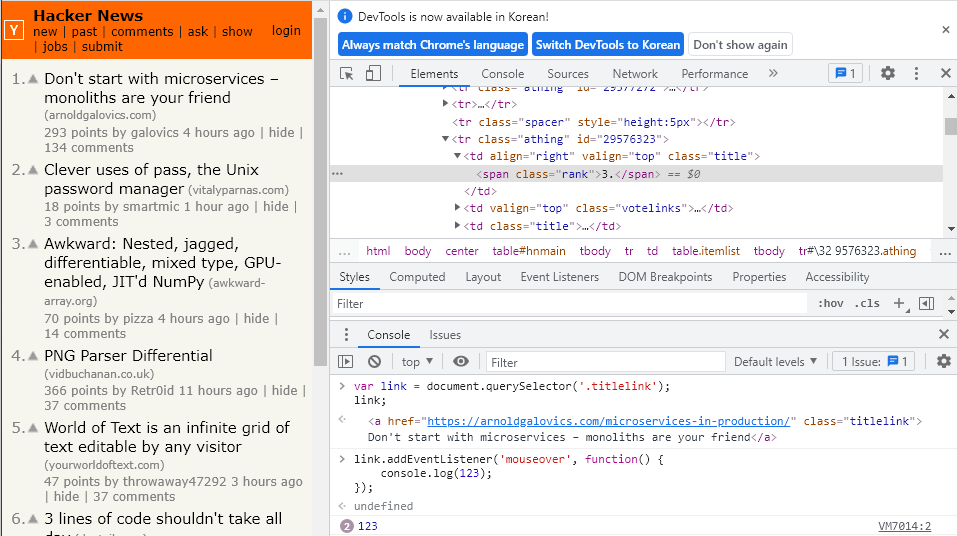Screen dimensions: 957x536
Task: Open the Network tab
Action: coord(635,74)
